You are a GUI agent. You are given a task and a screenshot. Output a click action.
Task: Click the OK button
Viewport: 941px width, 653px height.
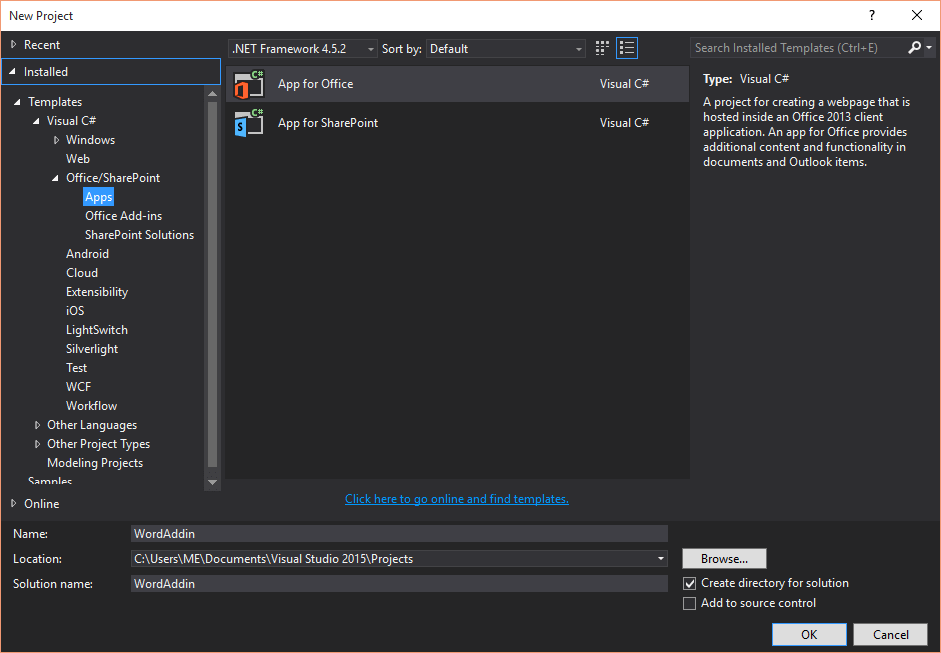tap(809, 634)
